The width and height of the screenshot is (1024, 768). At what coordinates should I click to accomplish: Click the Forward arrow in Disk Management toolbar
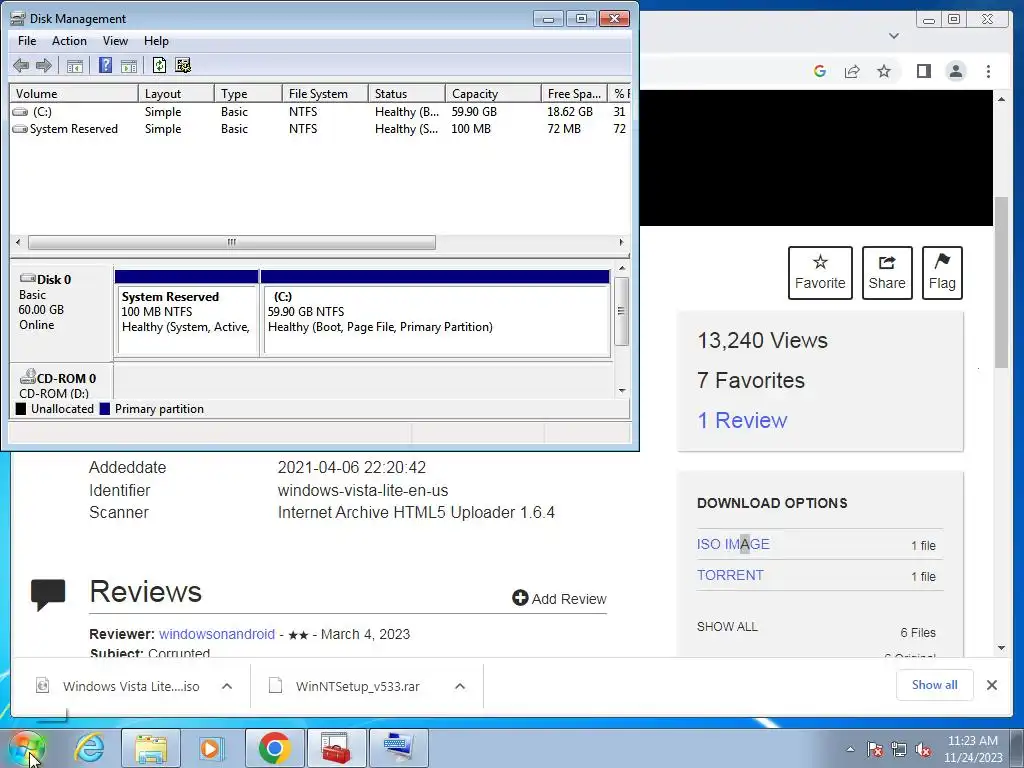44,65
